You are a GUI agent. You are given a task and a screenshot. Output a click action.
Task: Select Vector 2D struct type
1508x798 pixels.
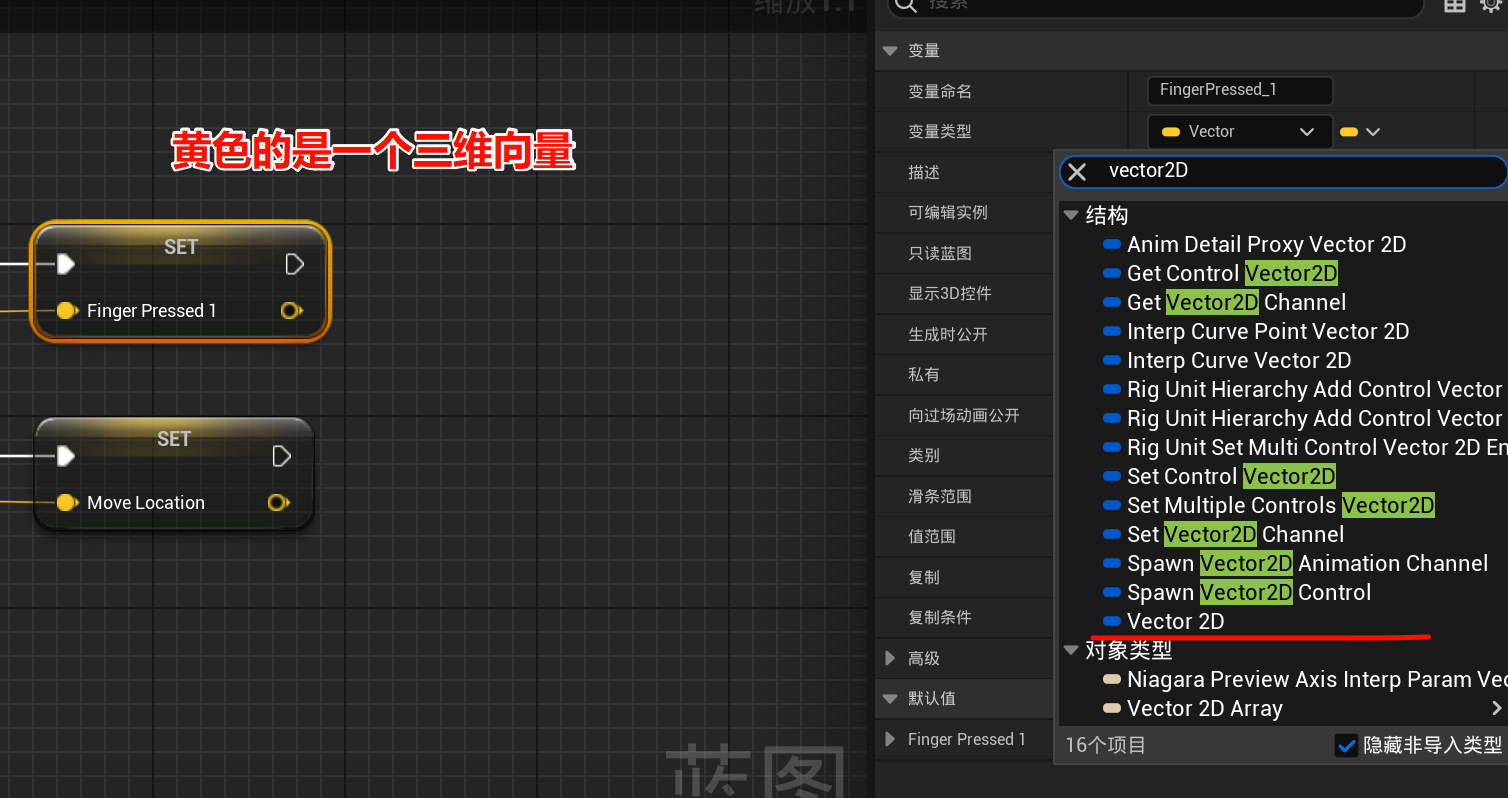[x=1175, y=622]
